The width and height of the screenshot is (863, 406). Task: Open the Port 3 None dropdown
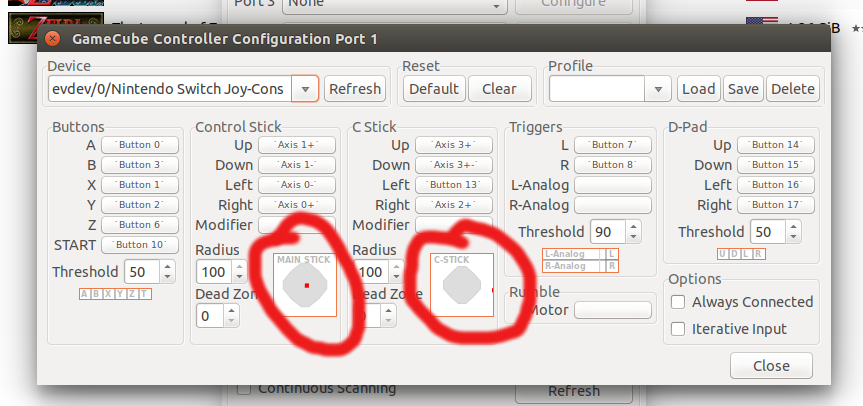[394, 6]
